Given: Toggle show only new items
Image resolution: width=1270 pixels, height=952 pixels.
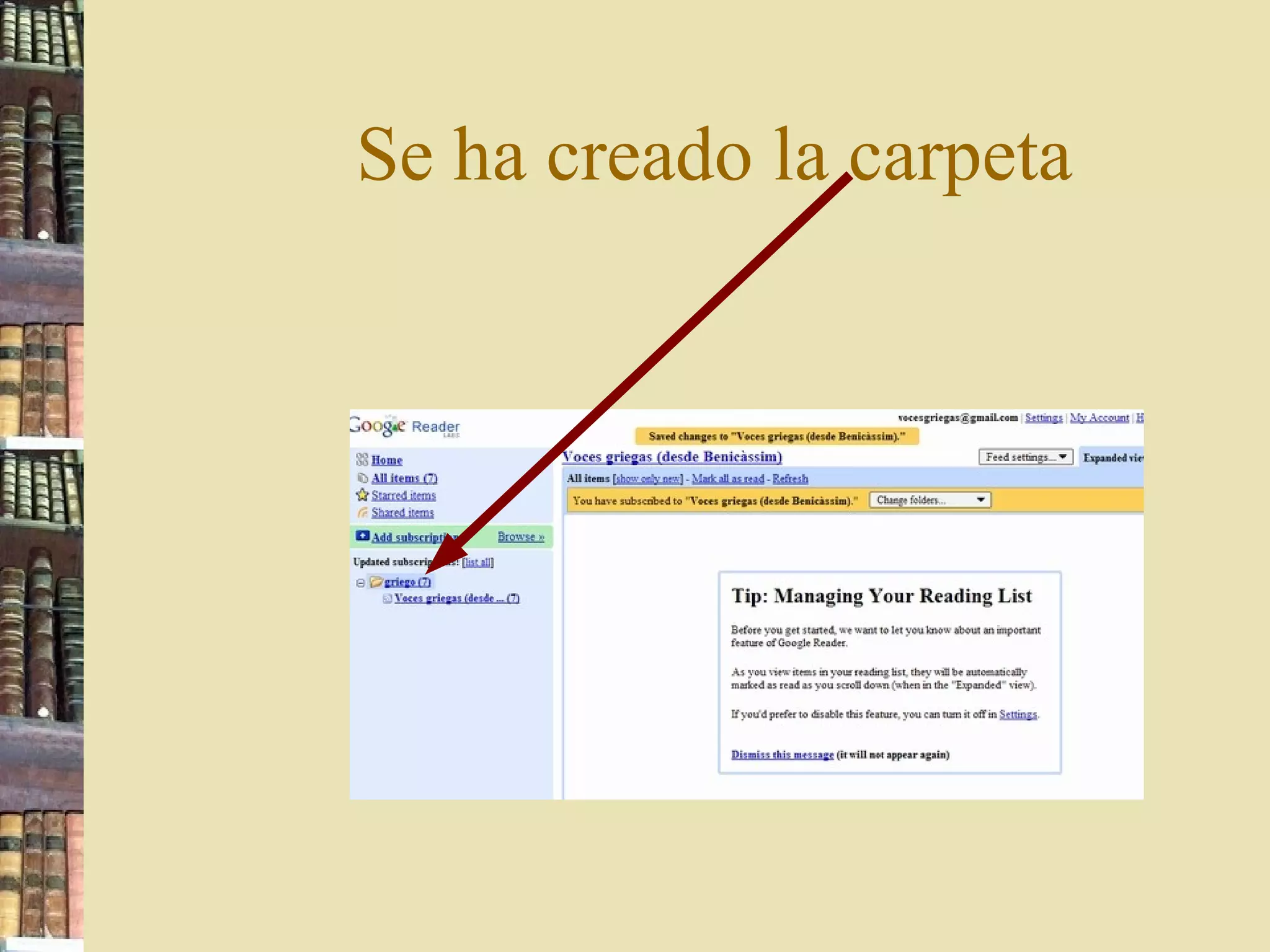Looking at the screenshot, I should (647, 478).
